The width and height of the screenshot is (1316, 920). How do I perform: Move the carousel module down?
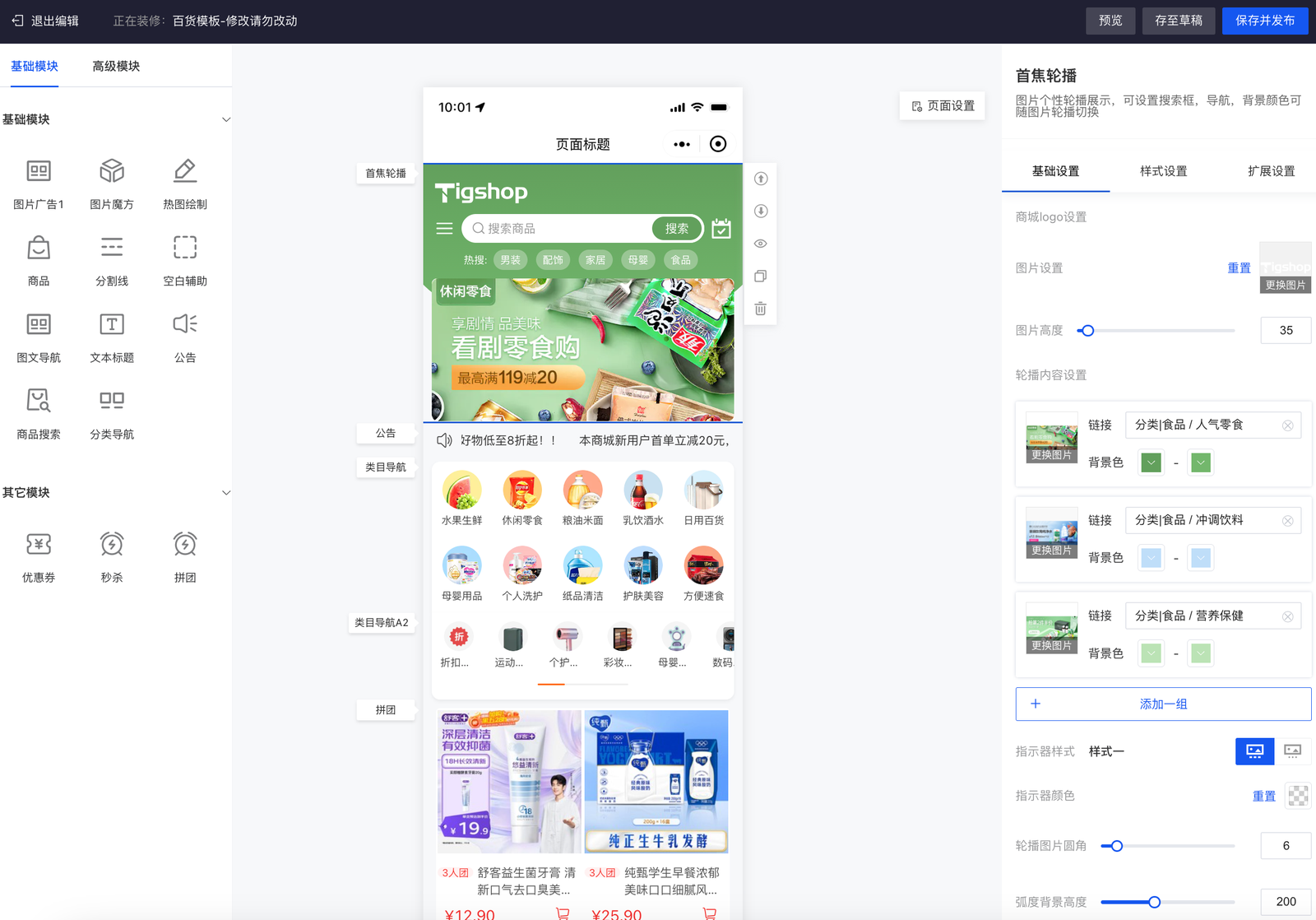pos(761,211)
